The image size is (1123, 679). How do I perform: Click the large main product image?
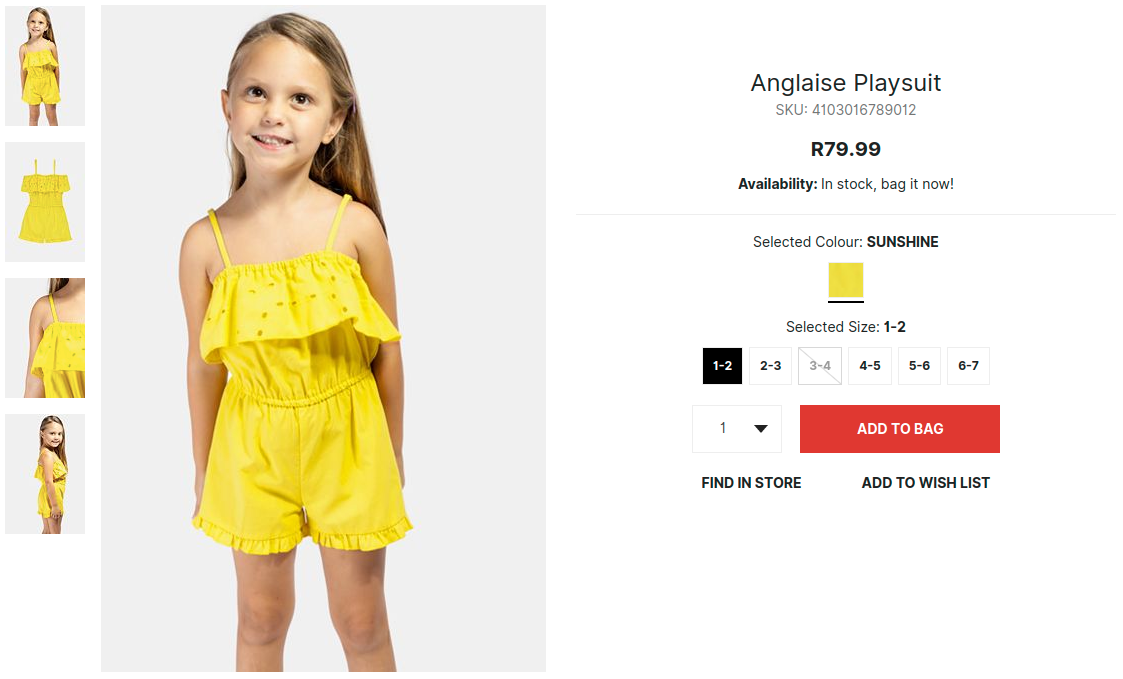(323, 338)
